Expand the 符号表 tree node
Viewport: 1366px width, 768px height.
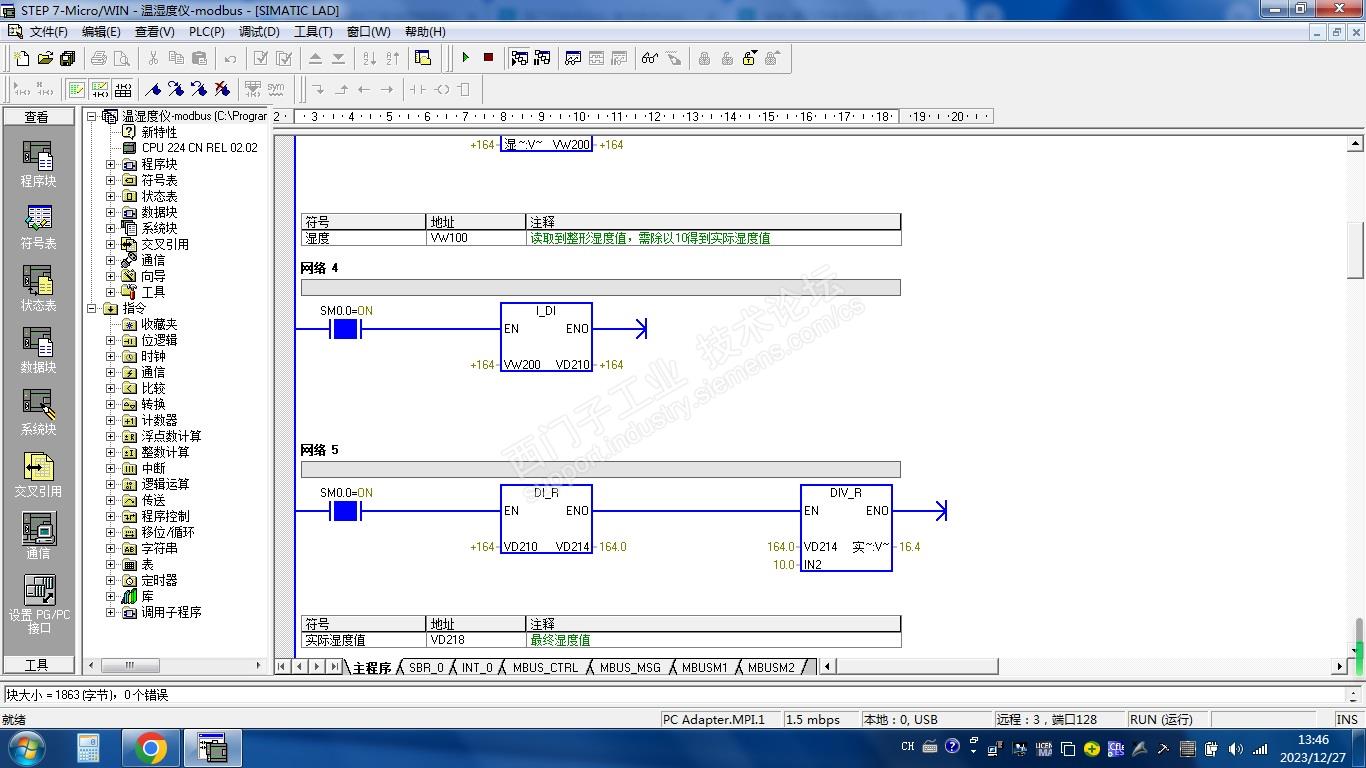pyautogui.click(x=111, y=180)
